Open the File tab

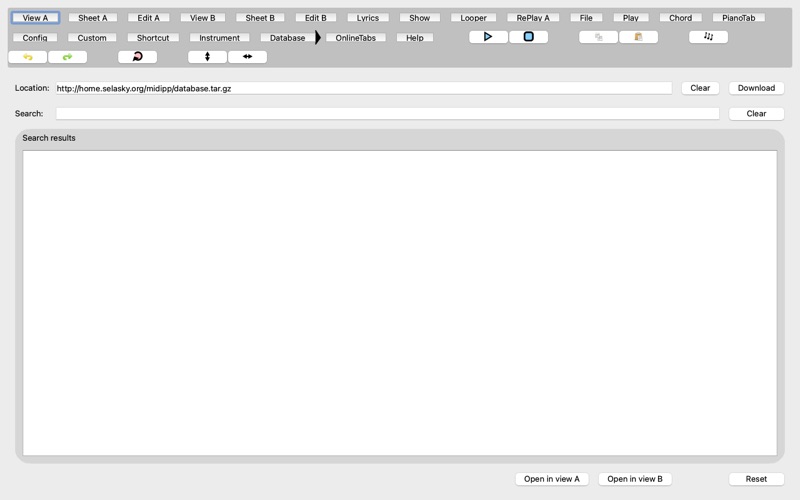pos(586,18)
